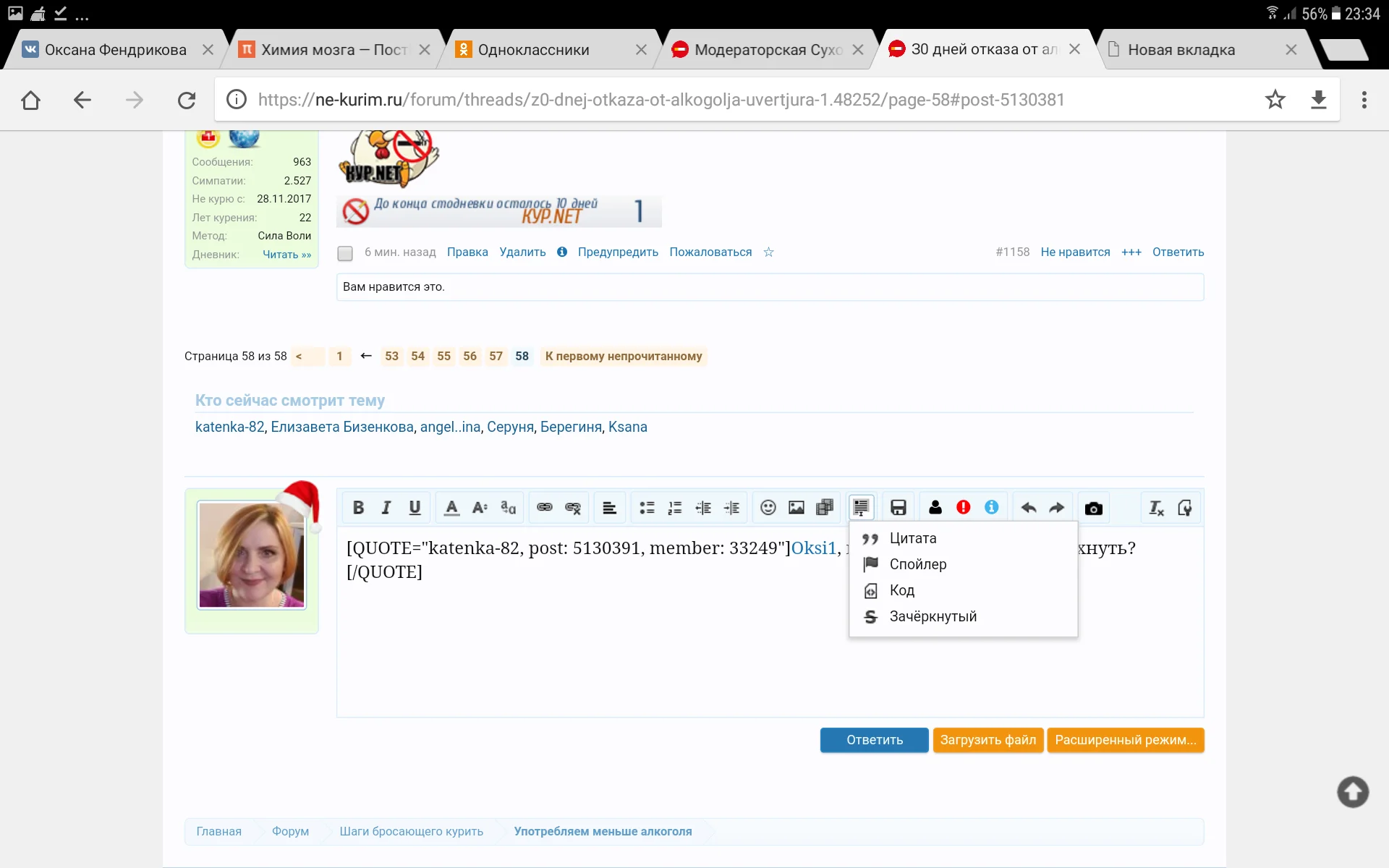
Task: Check the post selection checkbox near the timestamp
Action: point(345,253)
